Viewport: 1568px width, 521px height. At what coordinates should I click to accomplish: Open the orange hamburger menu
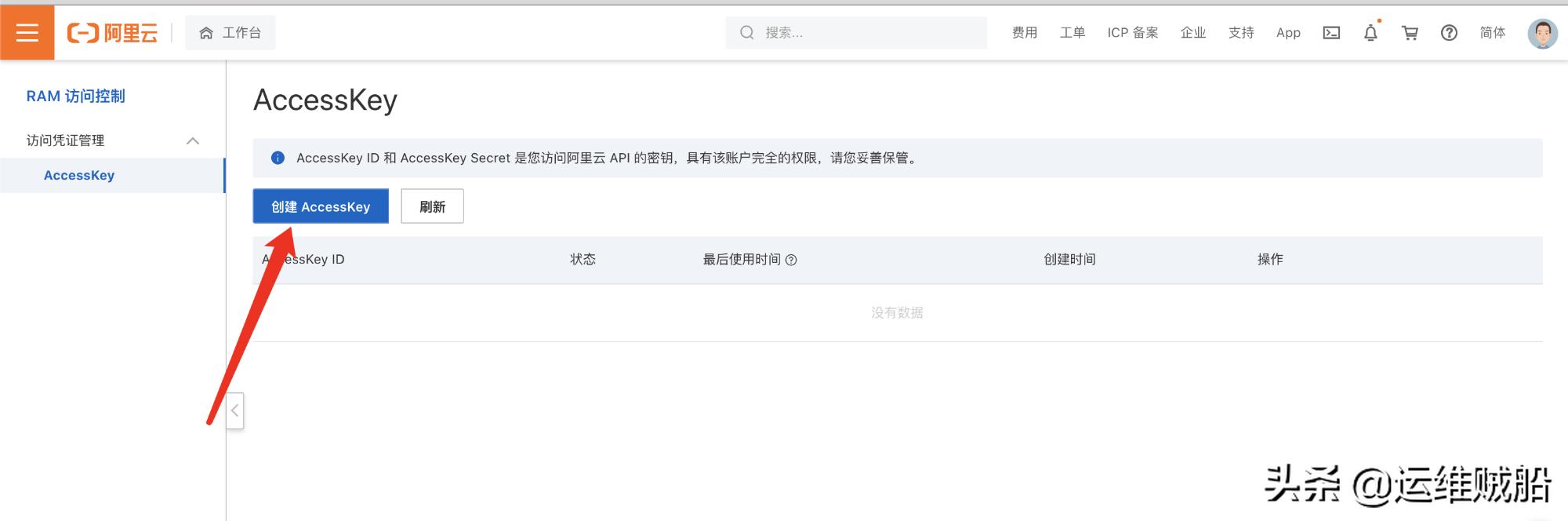coord(27,32)
